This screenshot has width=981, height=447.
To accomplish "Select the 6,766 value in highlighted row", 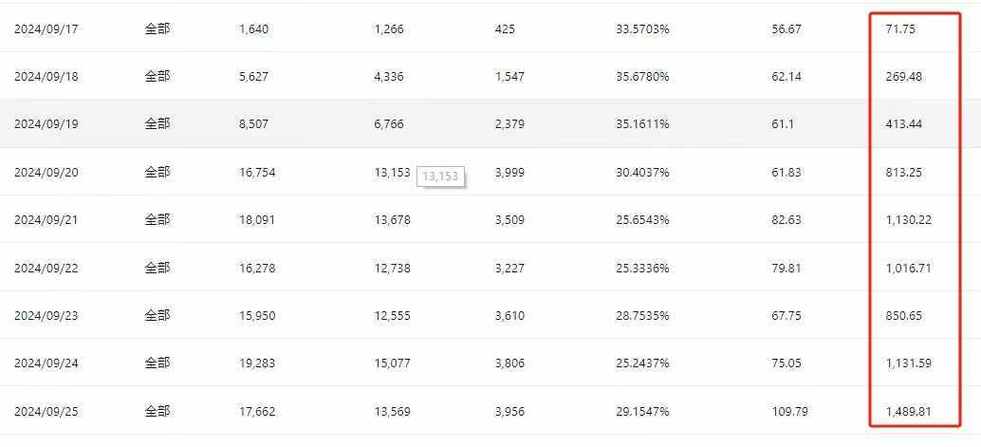I will [x=389, y=125].
